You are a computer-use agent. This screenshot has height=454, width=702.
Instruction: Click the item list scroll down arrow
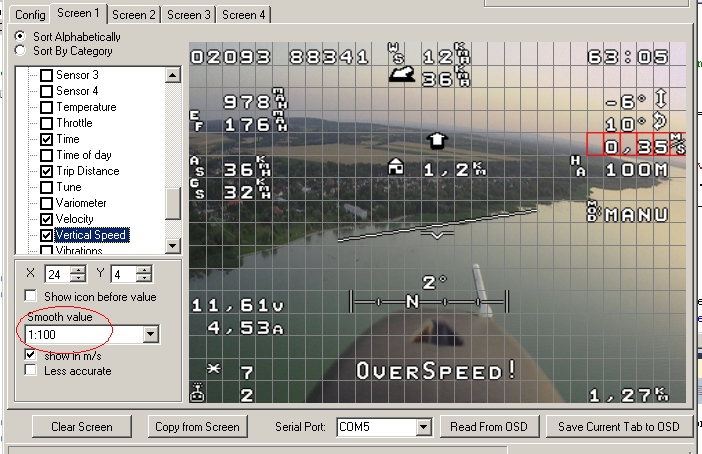pyautogui.click(x=172, y=245)
